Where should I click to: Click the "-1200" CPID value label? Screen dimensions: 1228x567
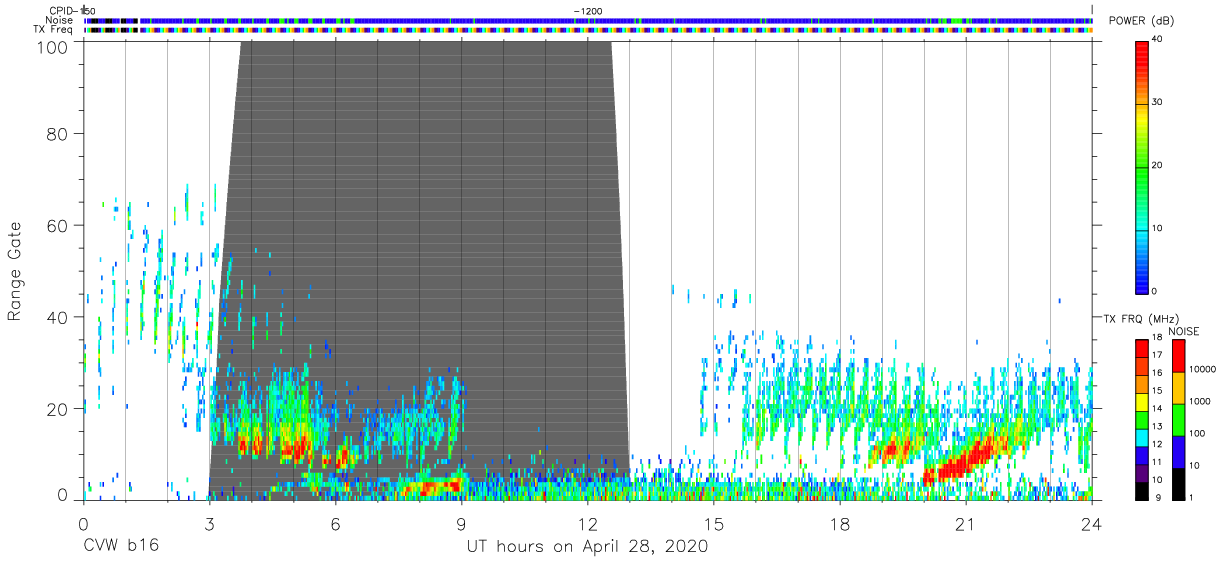588,10
